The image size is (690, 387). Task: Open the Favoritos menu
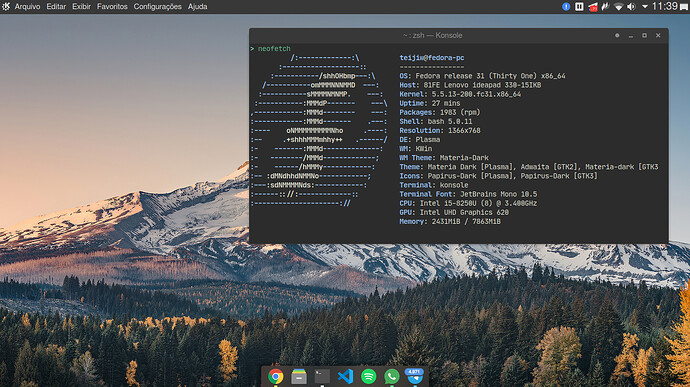pyautogui.click(x=112, y=7)
